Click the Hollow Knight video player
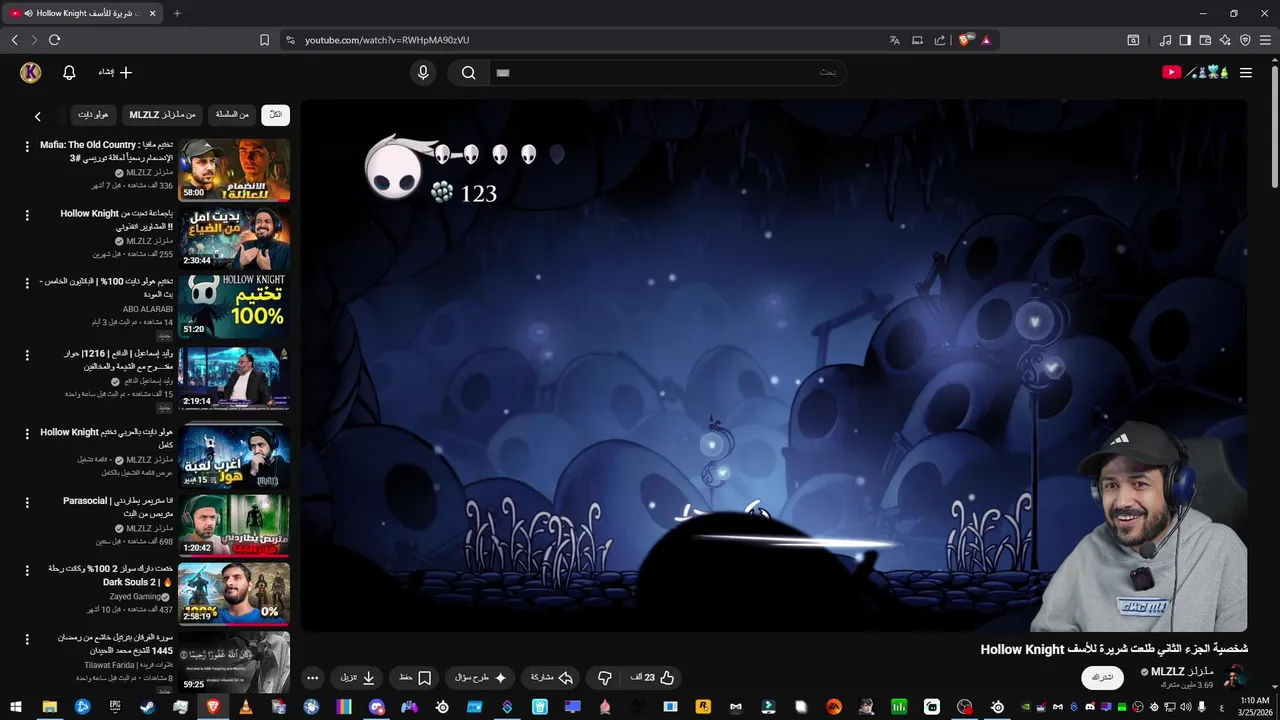 point(774,365)
